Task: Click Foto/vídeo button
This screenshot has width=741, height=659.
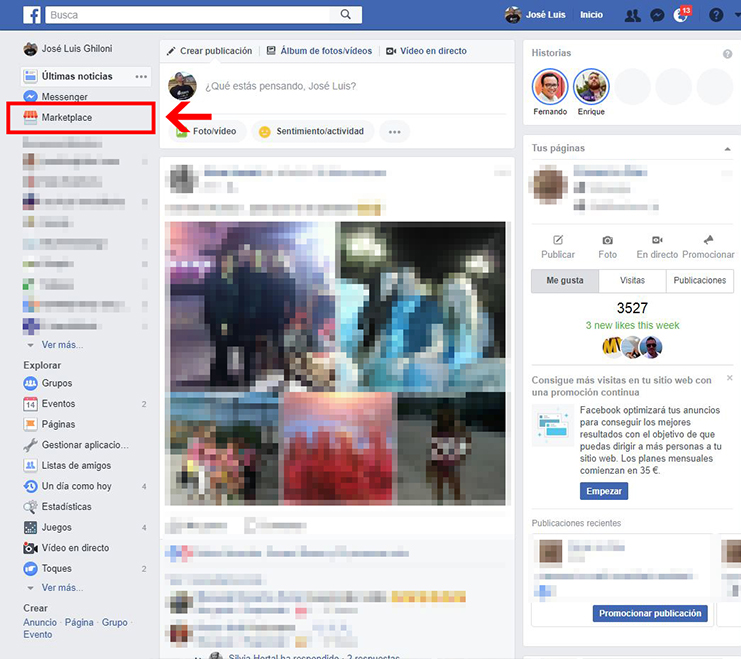Action: pos(208,131)
